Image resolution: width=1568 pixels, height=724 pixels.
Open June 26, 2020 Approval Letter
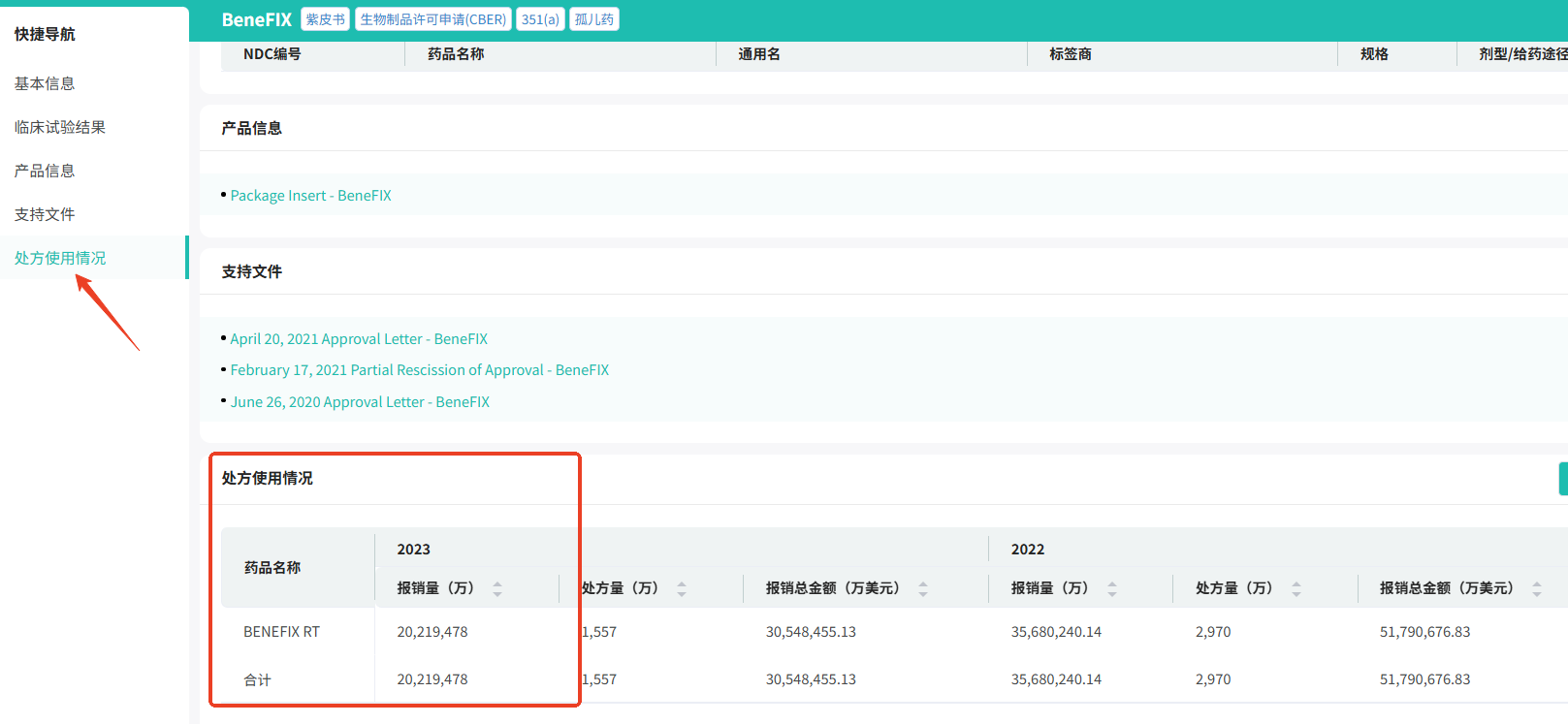tap(360, 402)
